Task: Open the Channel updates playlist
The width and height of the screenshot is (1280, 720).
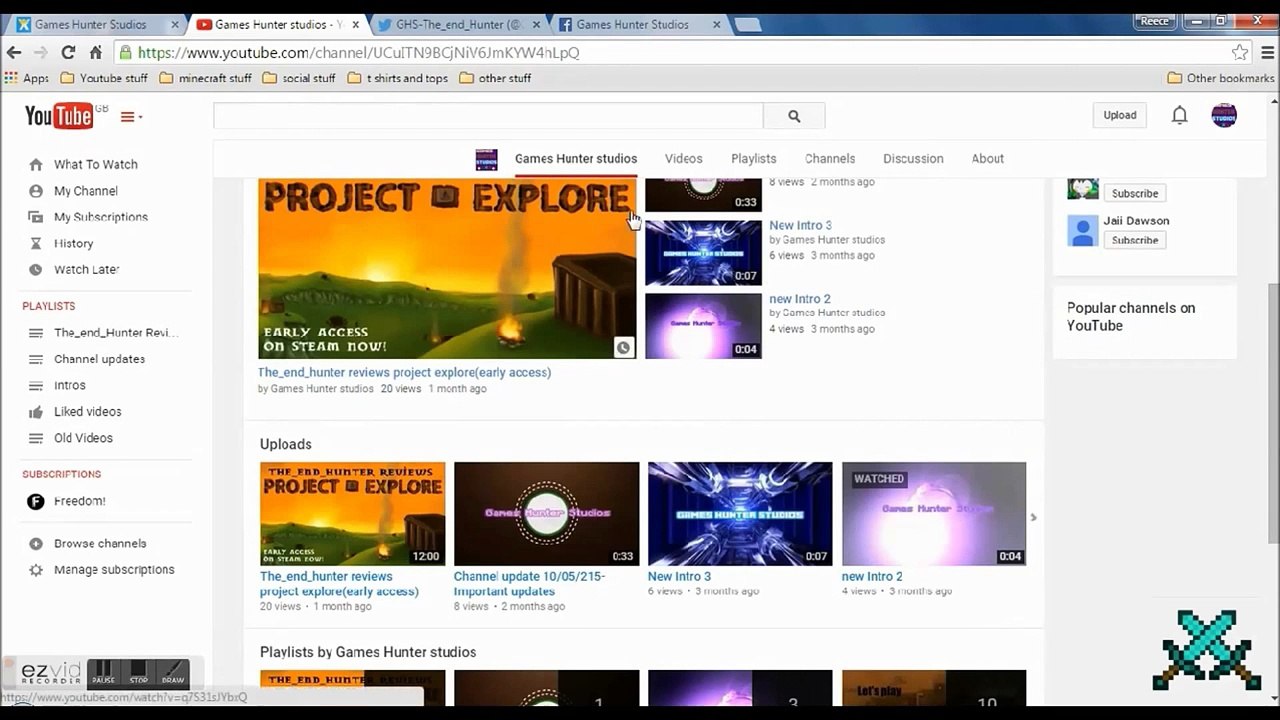Action: (99, 359)
